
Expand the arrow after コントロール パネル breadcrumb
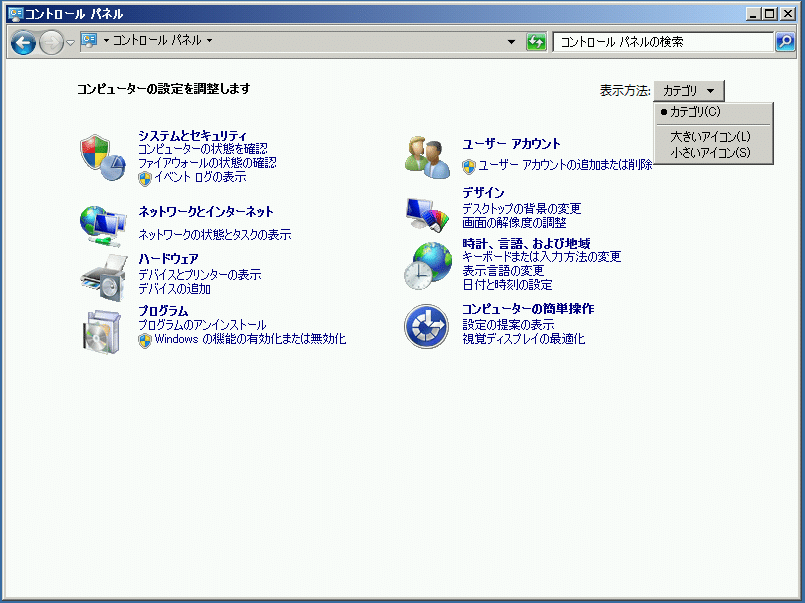pos(209,40)
